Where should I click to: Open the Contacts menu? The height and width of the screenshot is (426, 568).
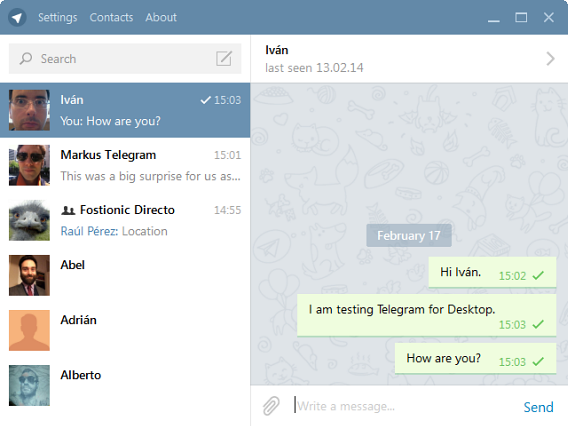click(x=111, y=17)
